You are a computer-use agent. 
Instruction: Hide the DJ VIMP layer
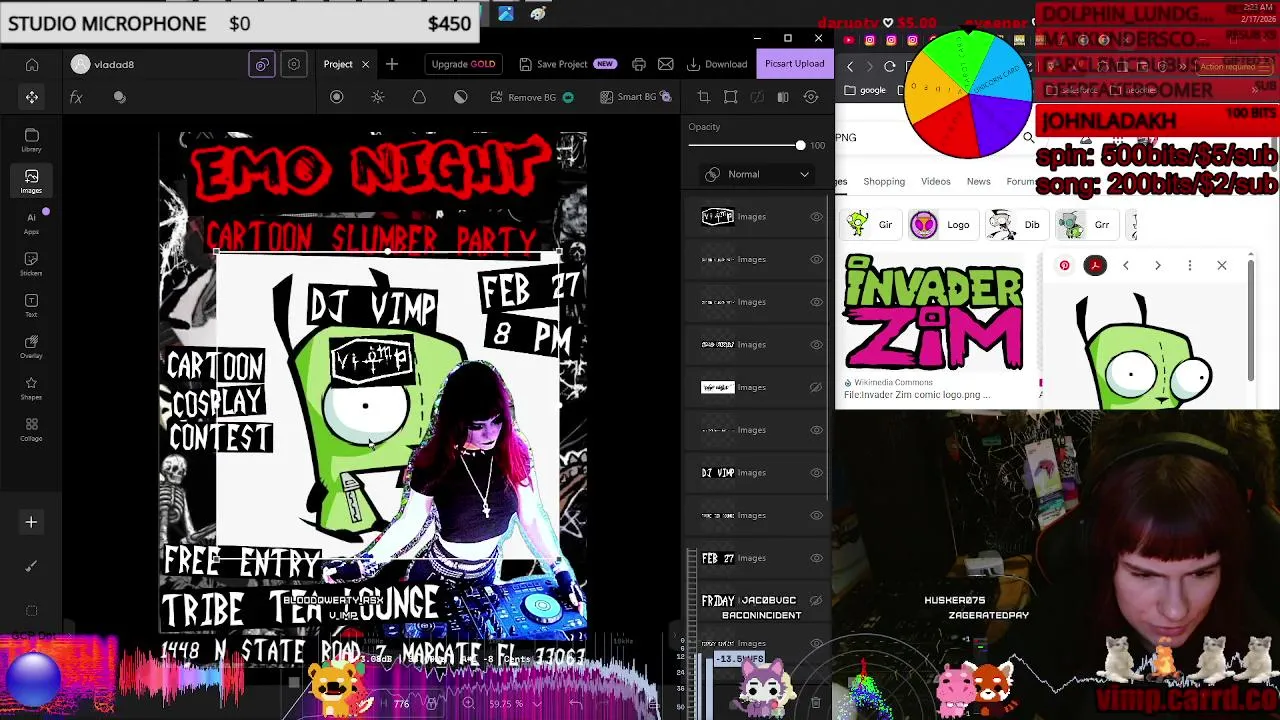[x=816, y=473]
